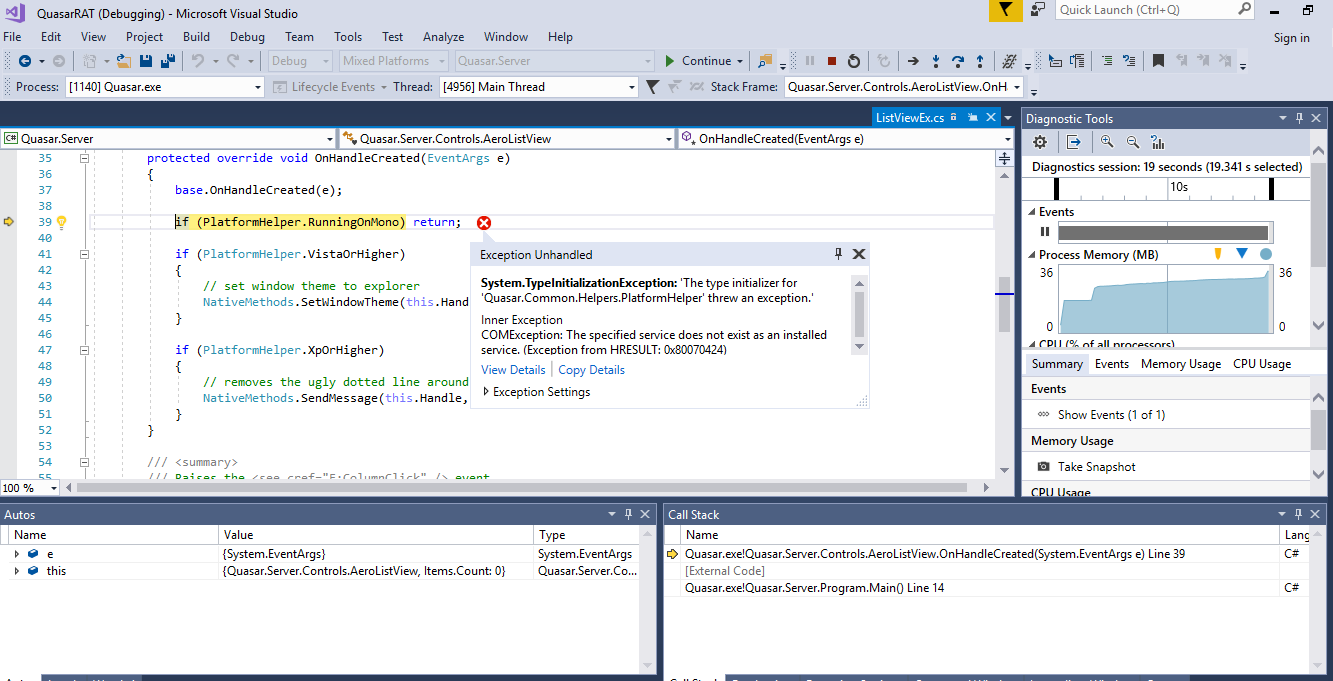
Task: Open Quasar.Server project scope dropdown
Action: pyautogui.click(x=330, y=139)
